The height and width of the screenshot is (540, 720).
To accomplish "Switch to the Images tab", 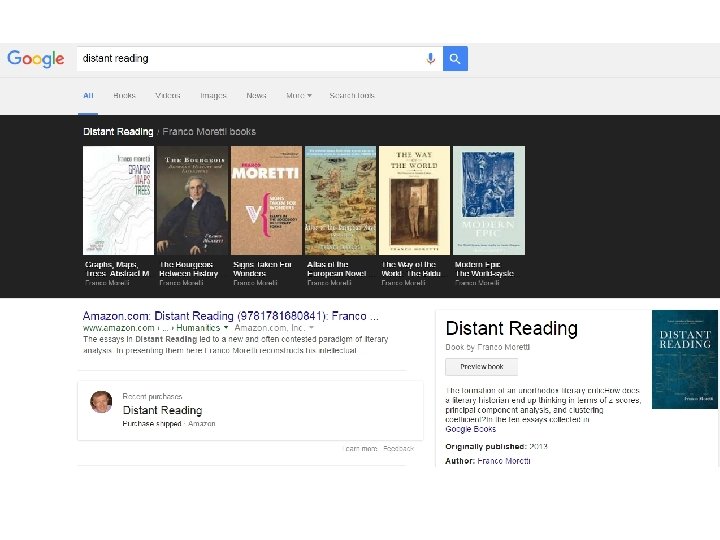I will pyautogui.click(x=213, y=96).
